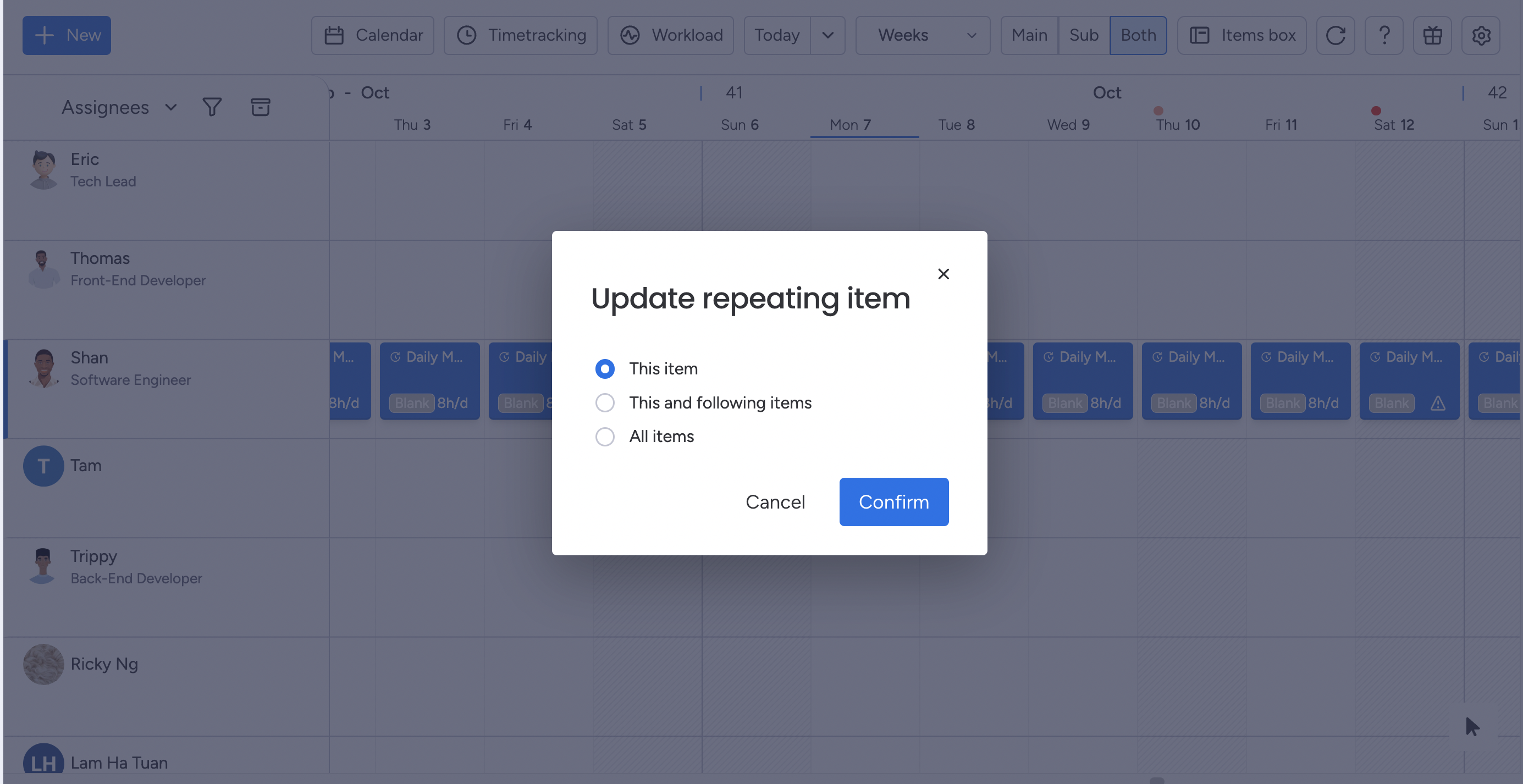Open the Timetracking panel

(520, 35)
